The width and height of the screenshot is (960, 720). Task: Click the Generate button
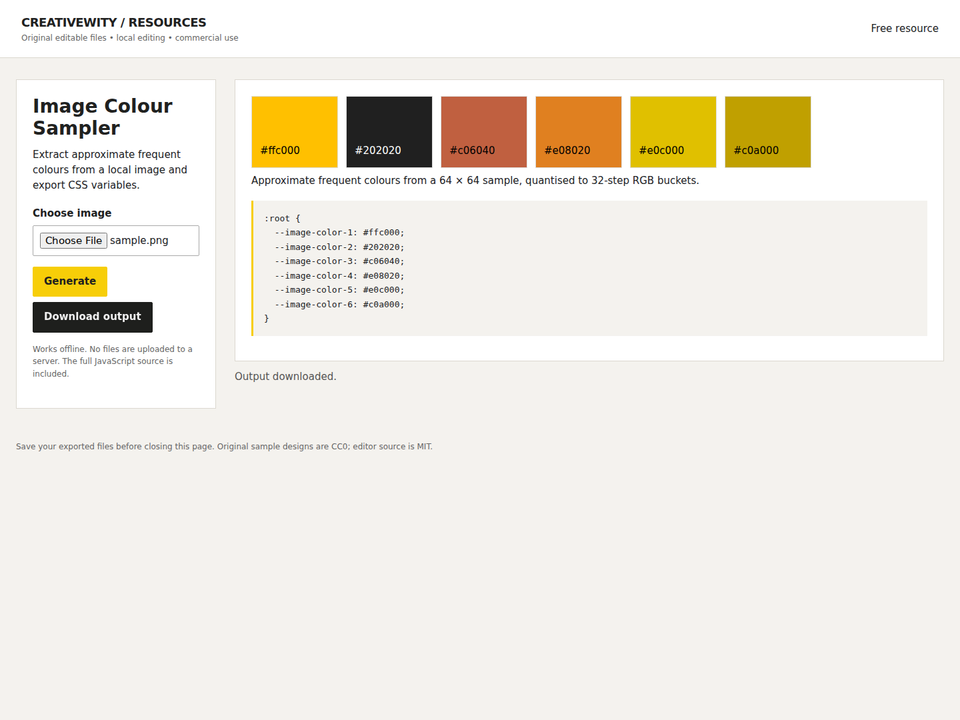(x=70, y=282)
